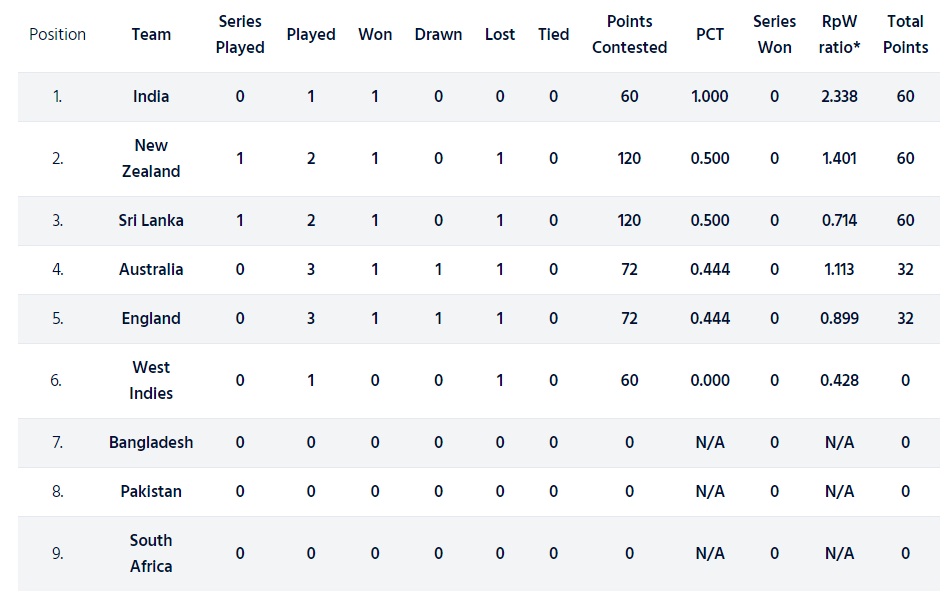Select the England team name
949x603 pixels.
pyautogui.click(x=151, y=318)
